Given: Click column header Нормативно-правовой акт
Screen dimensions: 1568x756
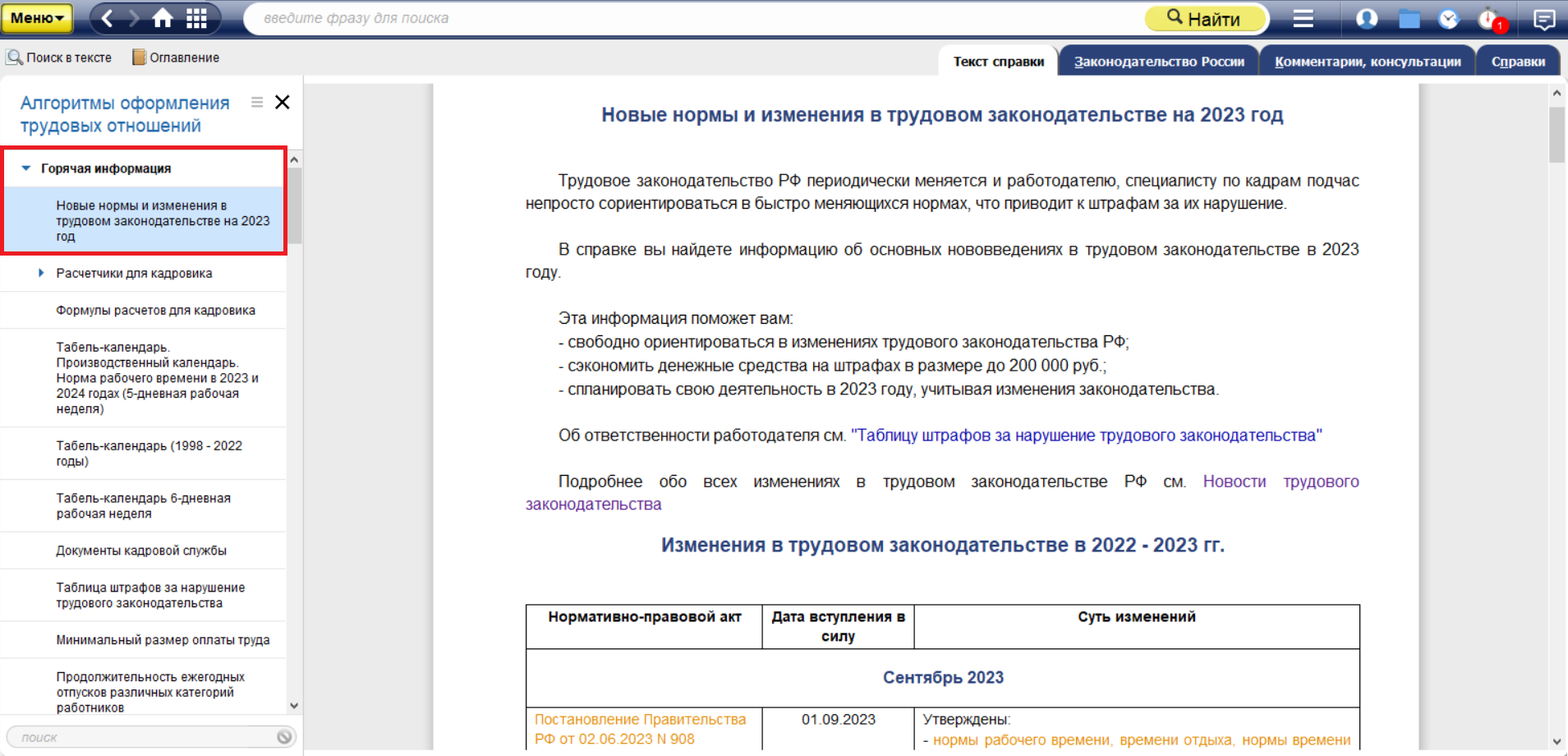Looking at the screenshot, I should coord(645,617).
